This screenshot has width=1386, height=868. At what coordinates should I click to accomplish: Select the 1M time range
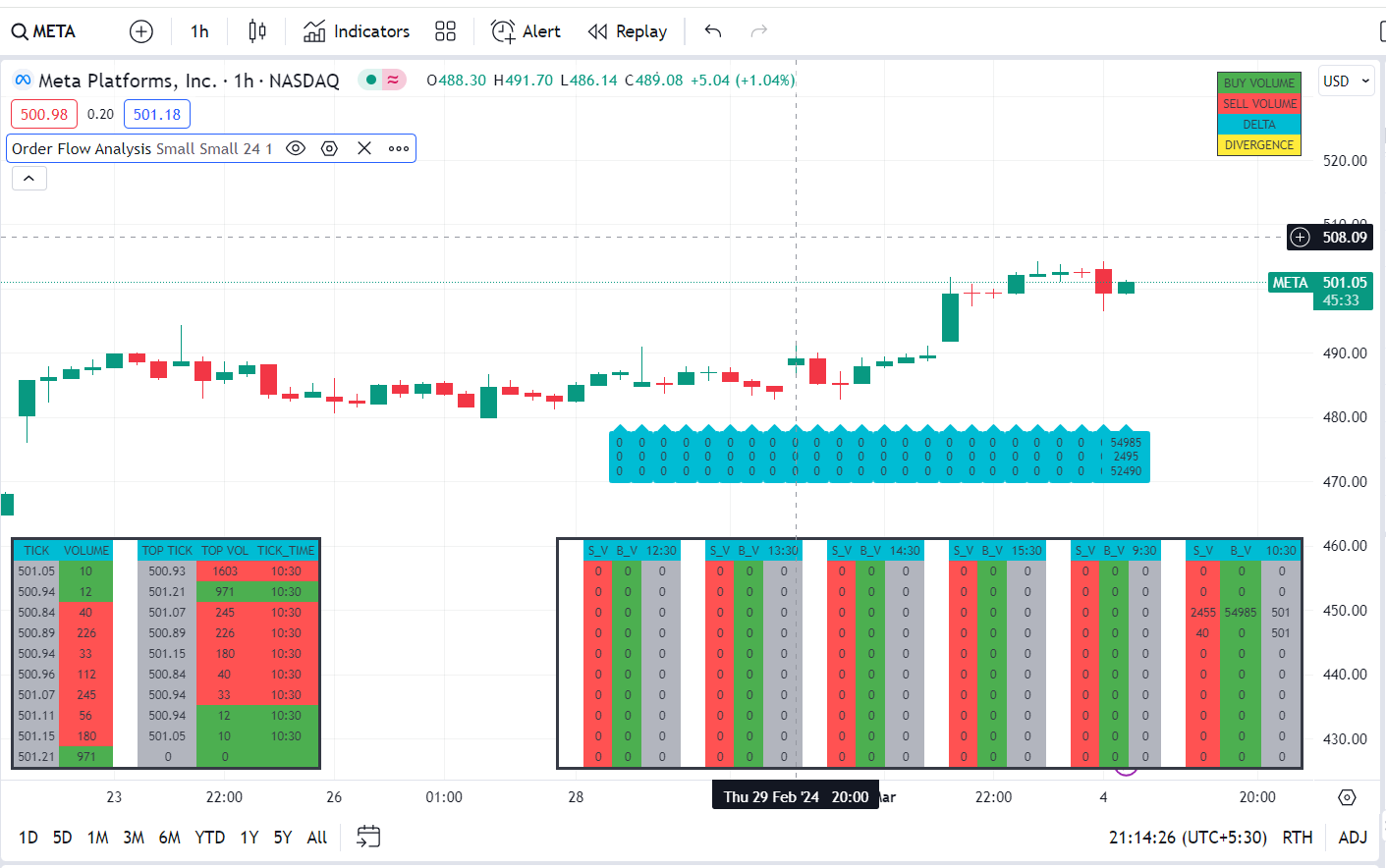click(97, 838)
